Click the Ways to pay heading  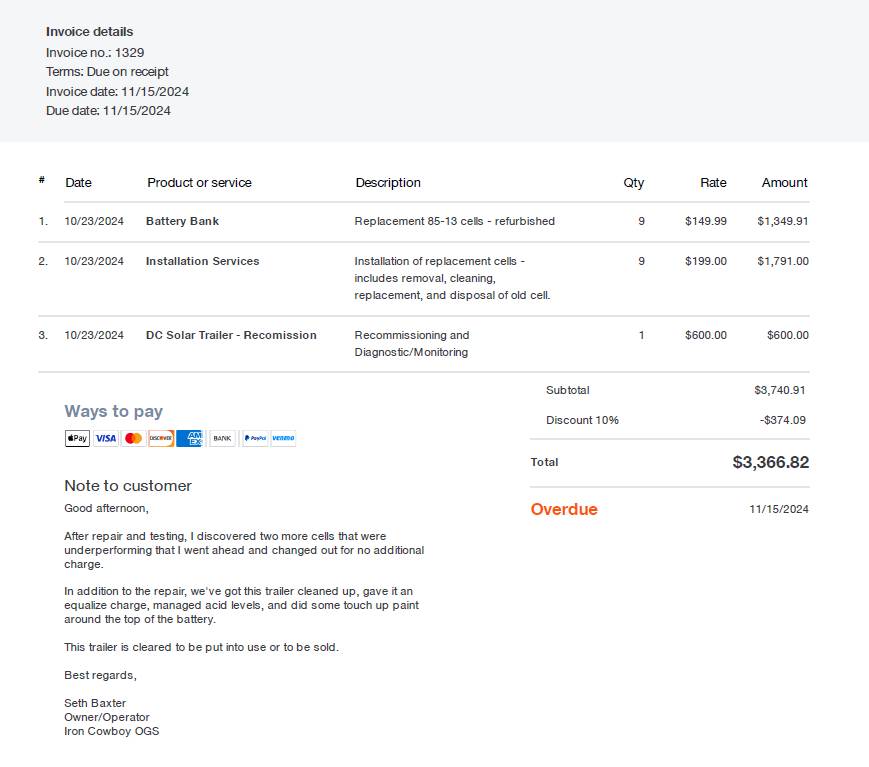(x=113, y=411)
